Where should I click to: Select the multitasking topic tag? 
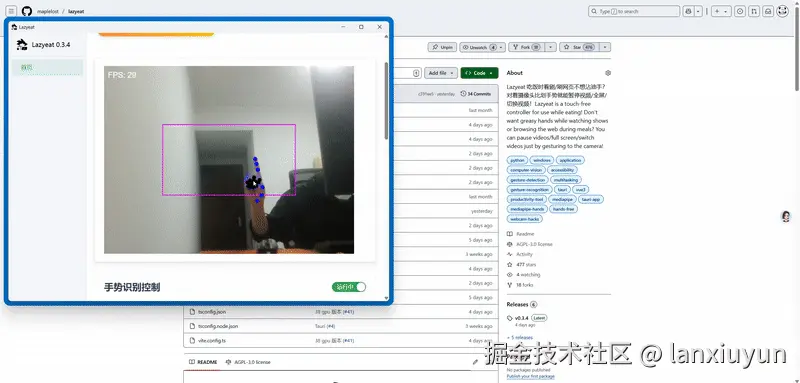pos(566,180)
